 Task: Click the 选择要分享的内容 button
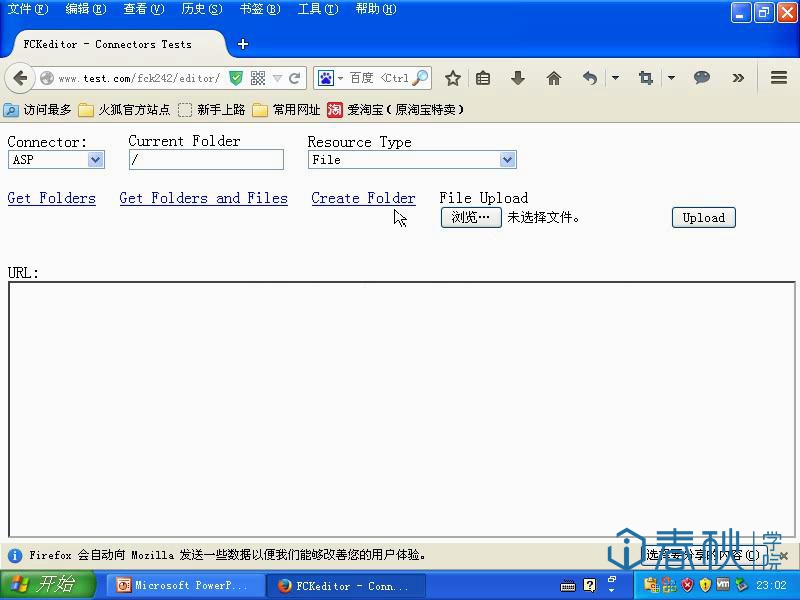[703, 555]
